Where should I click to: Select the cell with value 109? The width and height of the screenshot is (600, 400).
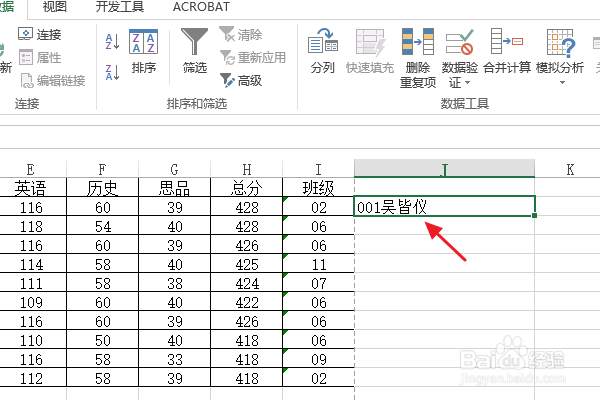[x=33, y=302]
